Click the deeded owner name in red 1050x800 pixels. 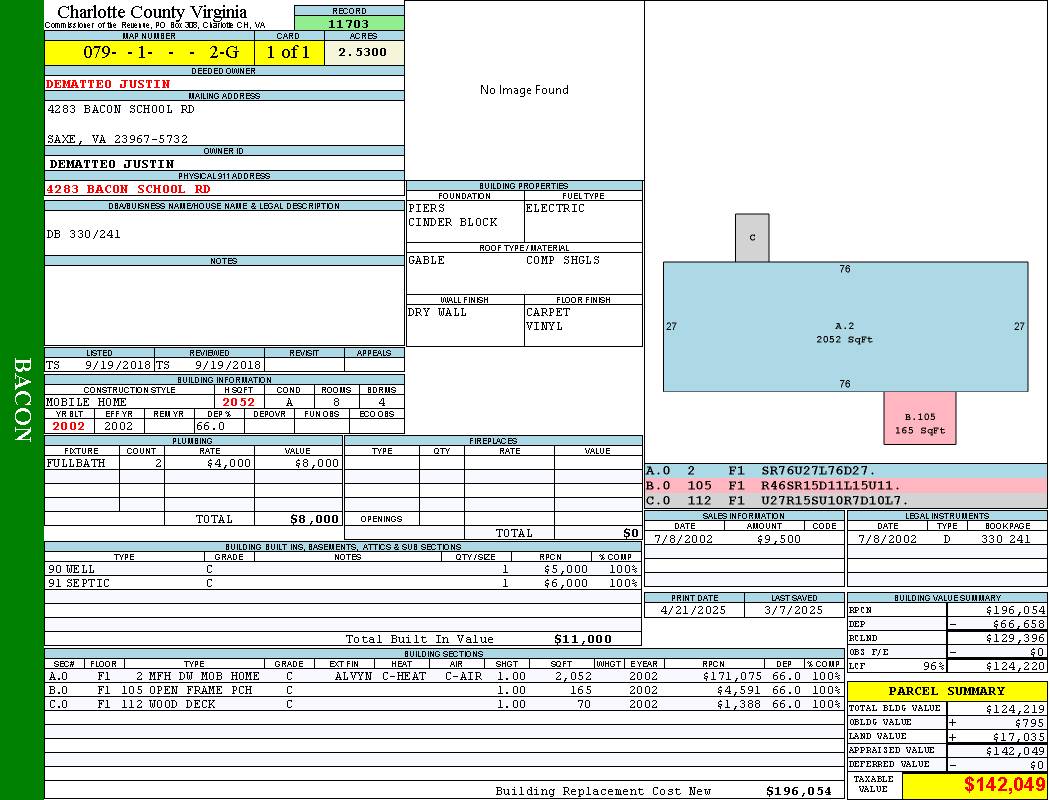108,84
